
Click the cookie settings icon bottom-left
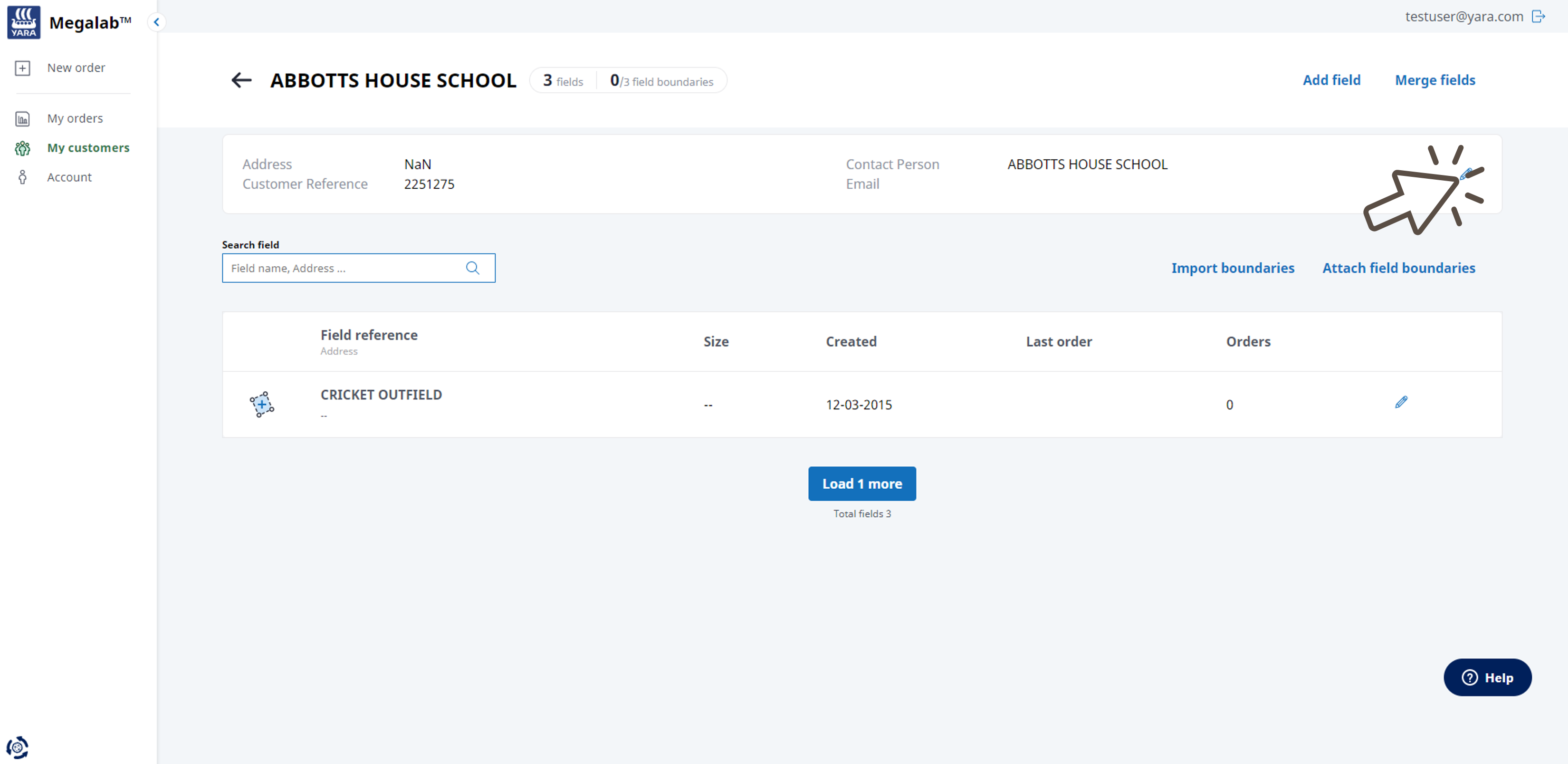click(18, 747)
